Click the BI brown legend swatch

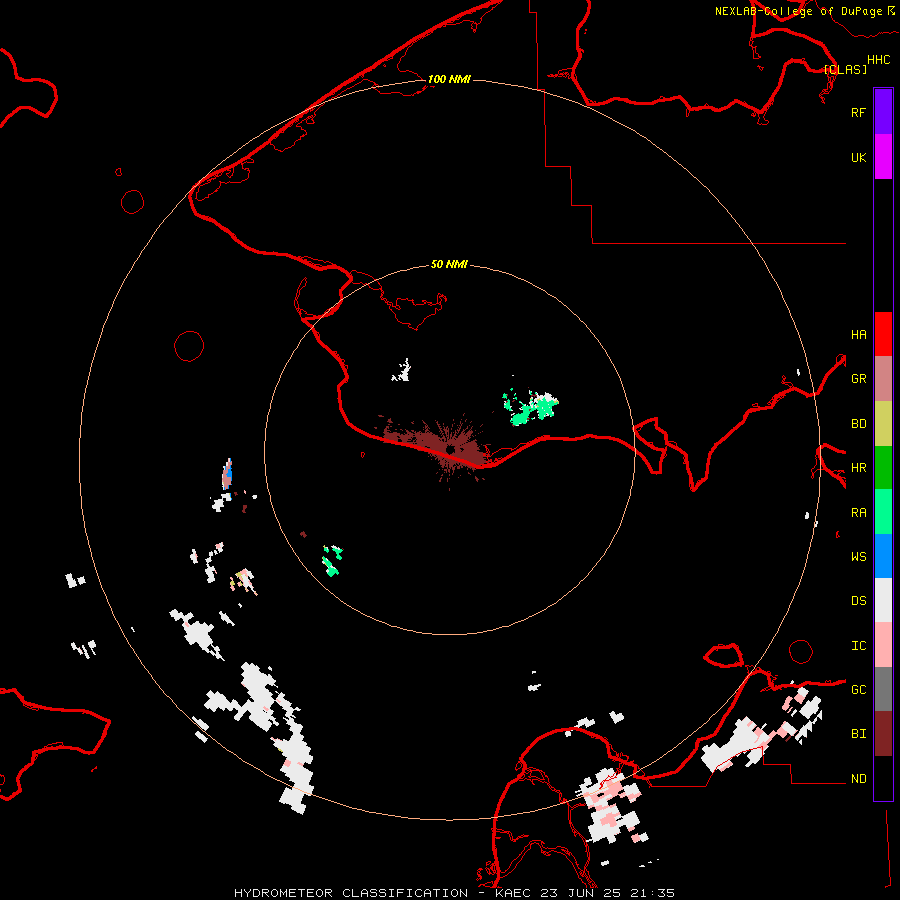pyautogui.click(x=883, y=734)
